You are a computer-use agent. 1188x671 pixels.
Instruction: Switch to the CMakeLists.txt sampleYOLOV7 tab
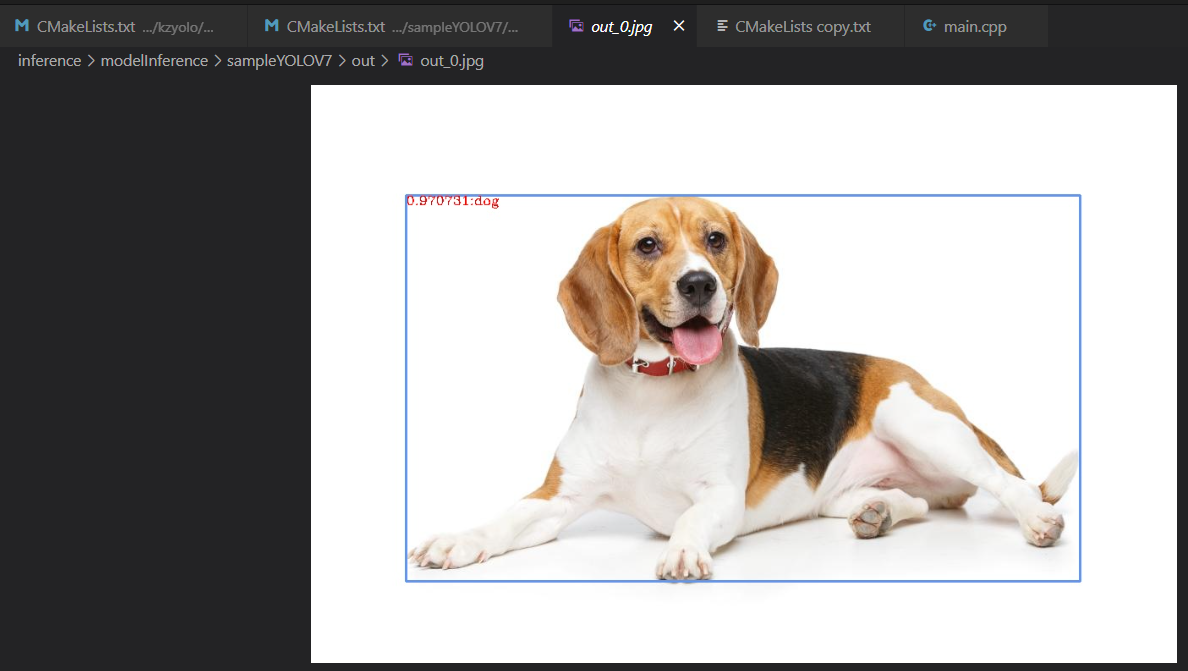tap(399, 27)
